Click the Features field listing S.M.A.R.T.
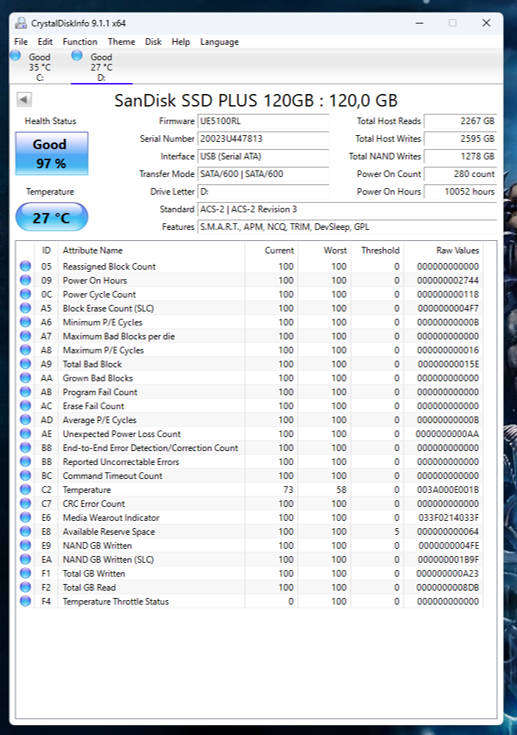The height and width of the screenshot is (735, 517). click(347, 227)
